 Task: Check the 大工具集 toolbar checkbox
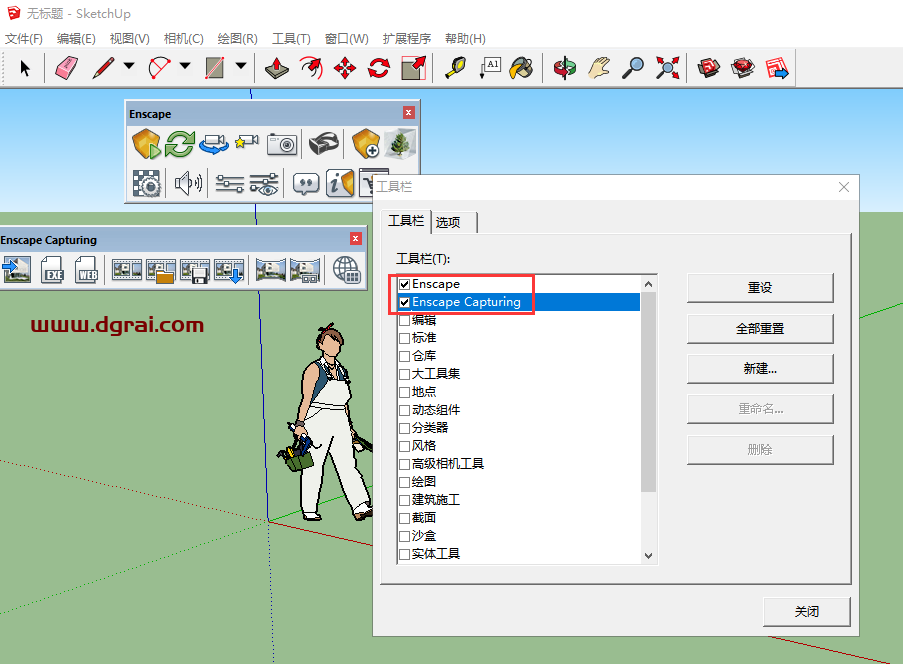(x=404, y=374)
